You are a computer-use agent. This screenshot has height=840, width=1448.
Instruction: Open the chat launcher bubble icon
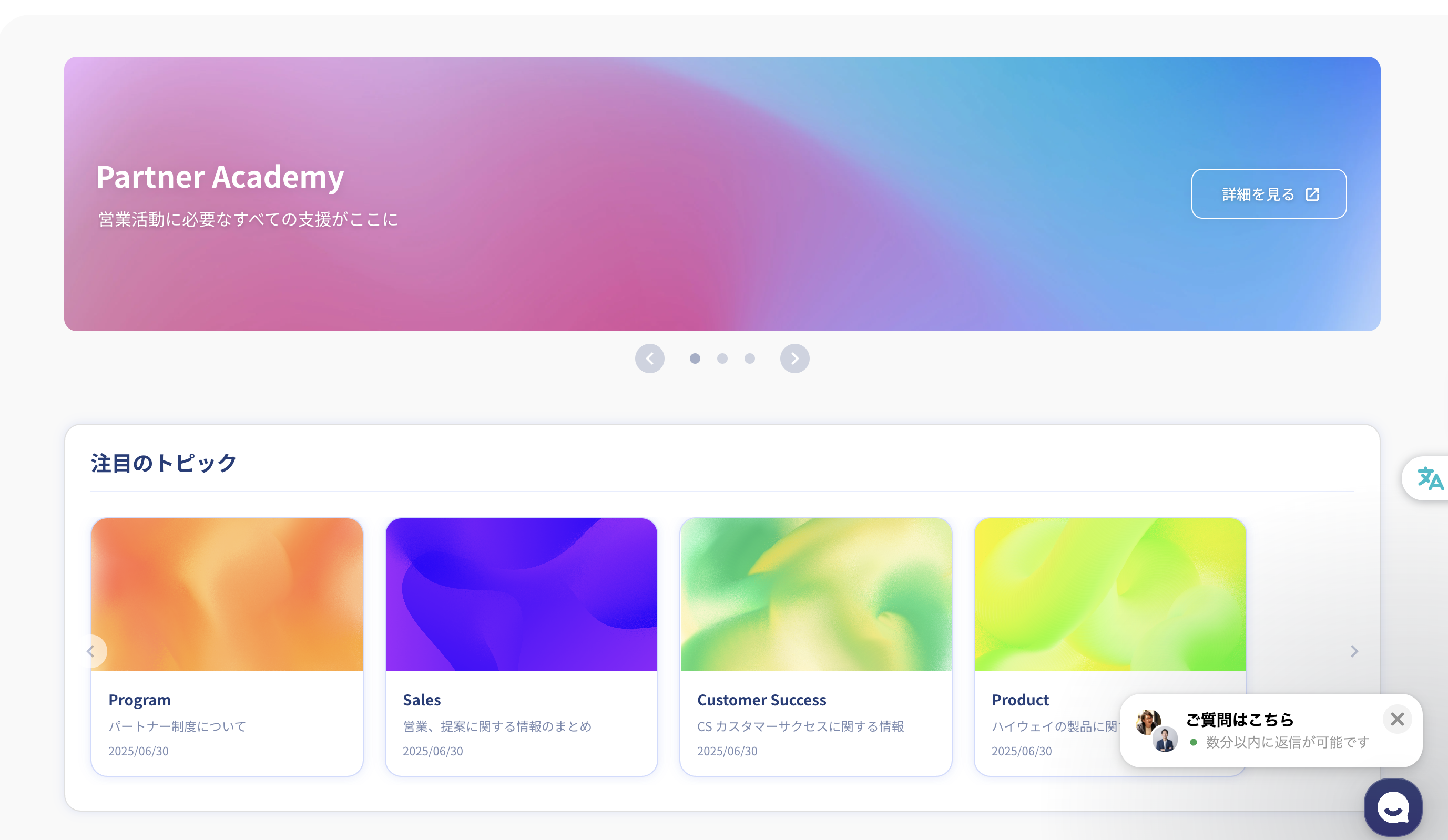tap(1393, 807)
